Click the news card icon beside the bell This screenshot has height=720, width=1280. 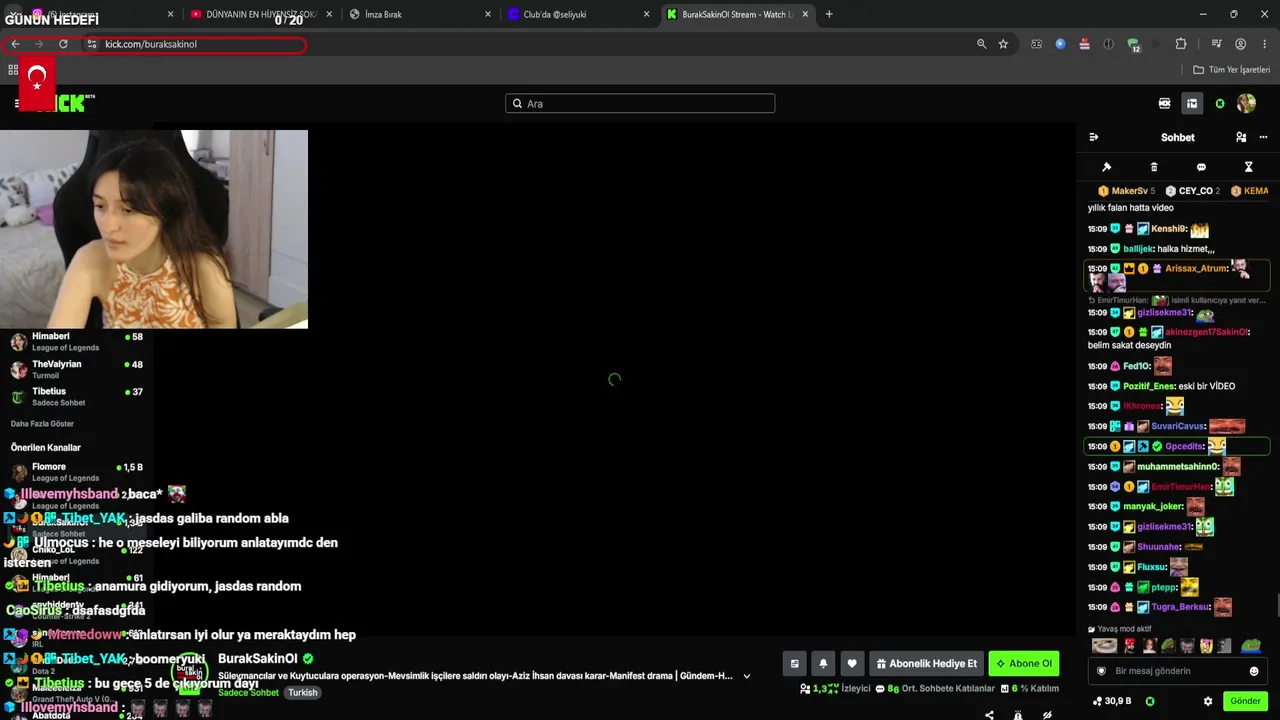coord(795,663)
